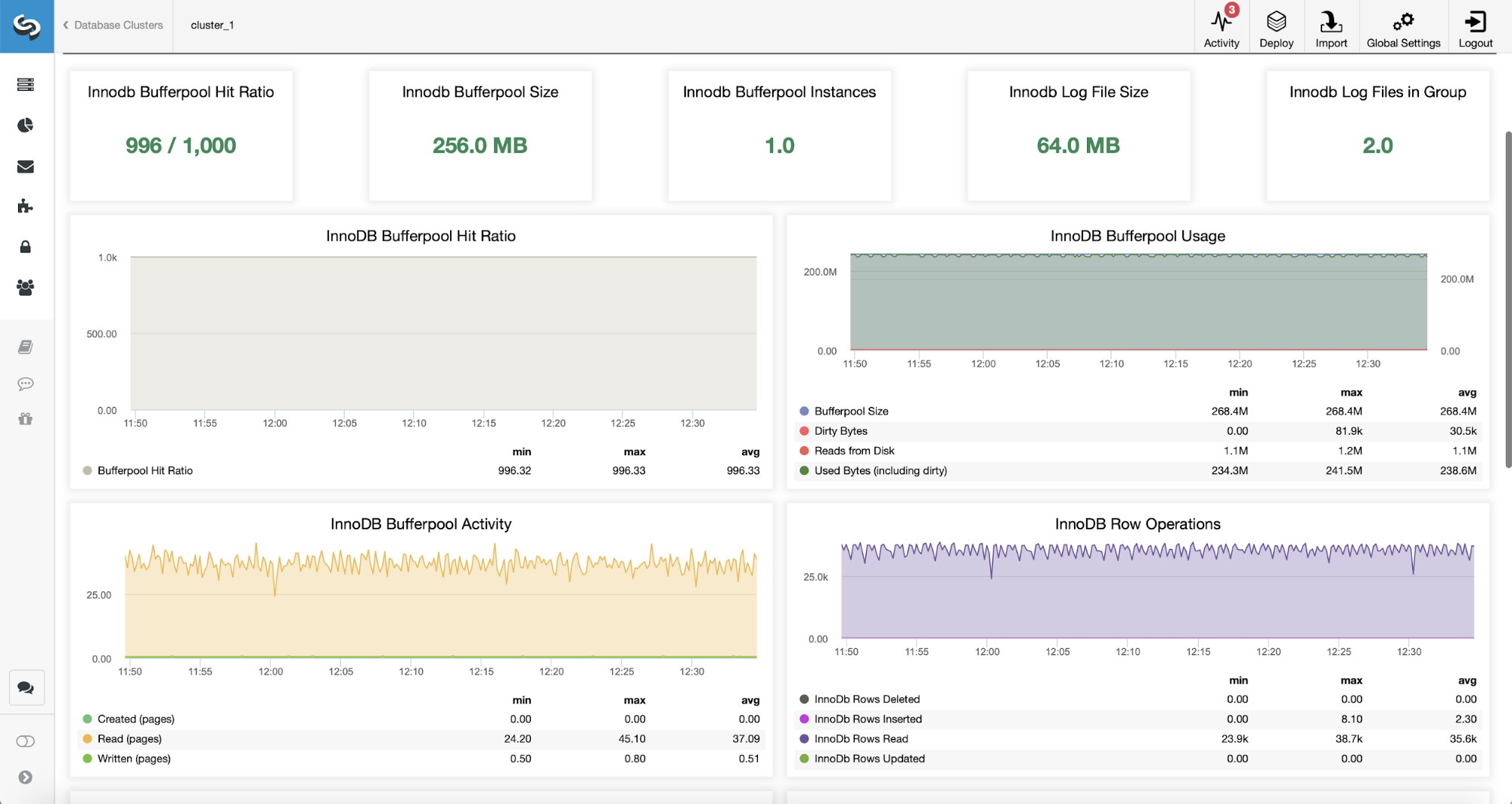
Task: Open the support chat bubble
Action: (x=26, y=688)
